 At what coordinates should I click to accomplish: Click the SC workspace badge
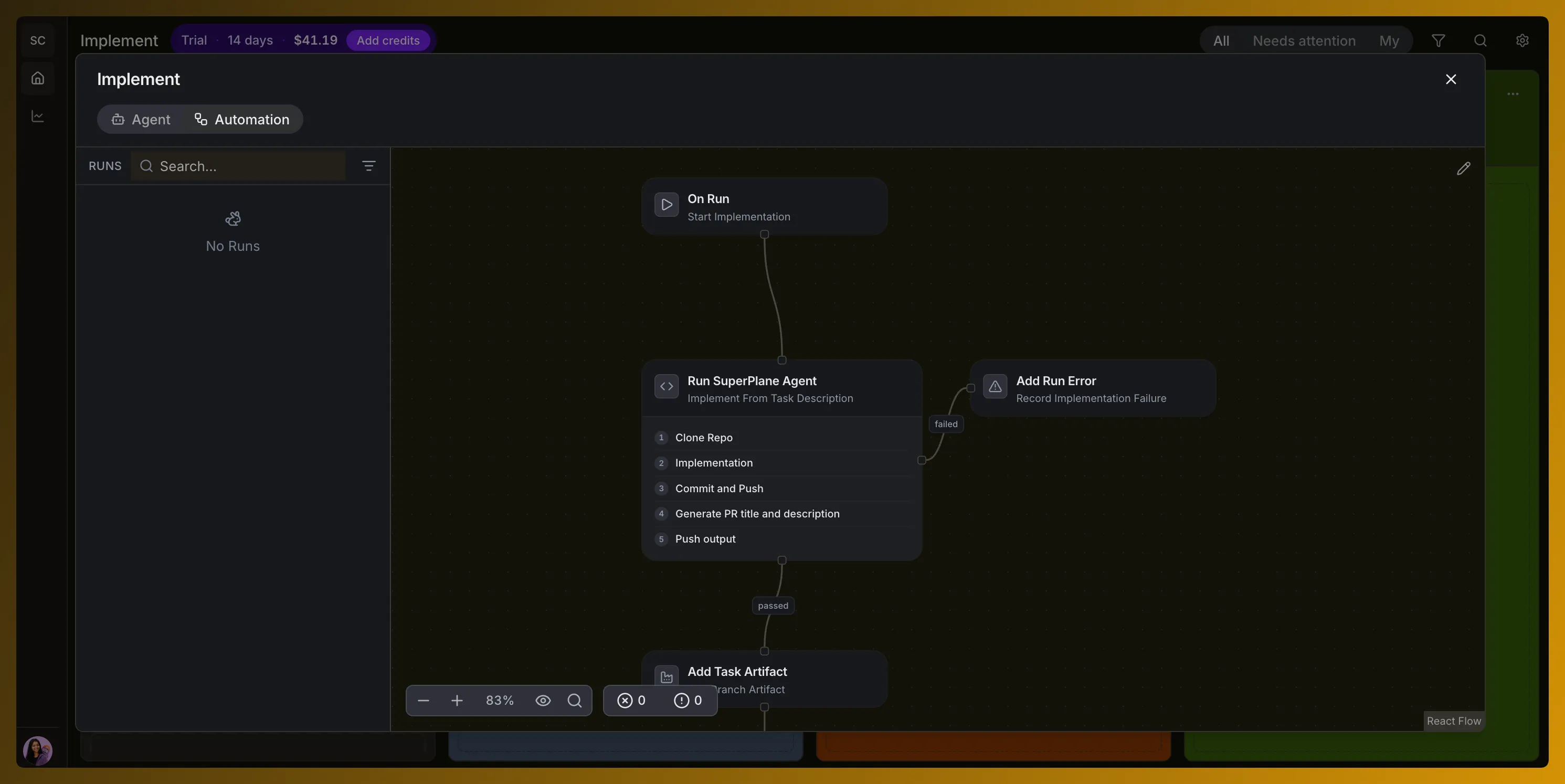click(38, 40)
